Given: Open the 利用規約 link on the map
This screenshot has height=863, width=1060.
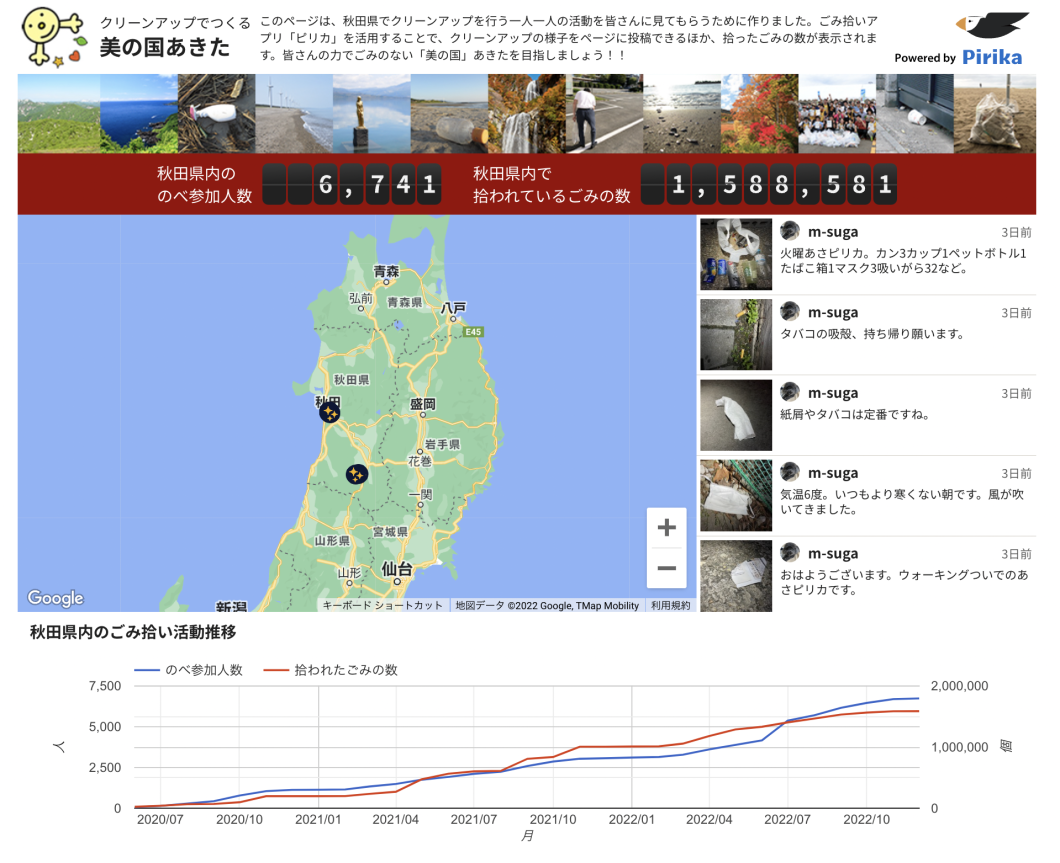Looking at the screenshot, I should click(x=671, y=606).
